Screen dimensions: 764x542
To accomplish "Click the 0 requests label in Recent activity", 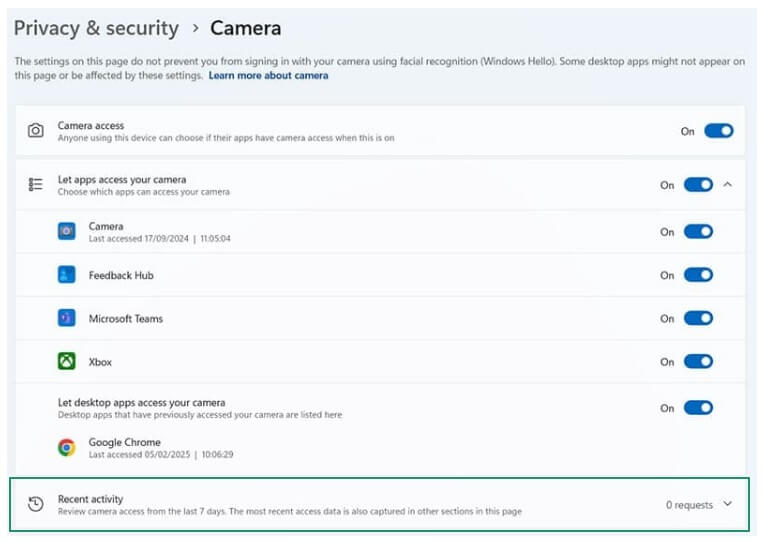I will click(689, 505).
